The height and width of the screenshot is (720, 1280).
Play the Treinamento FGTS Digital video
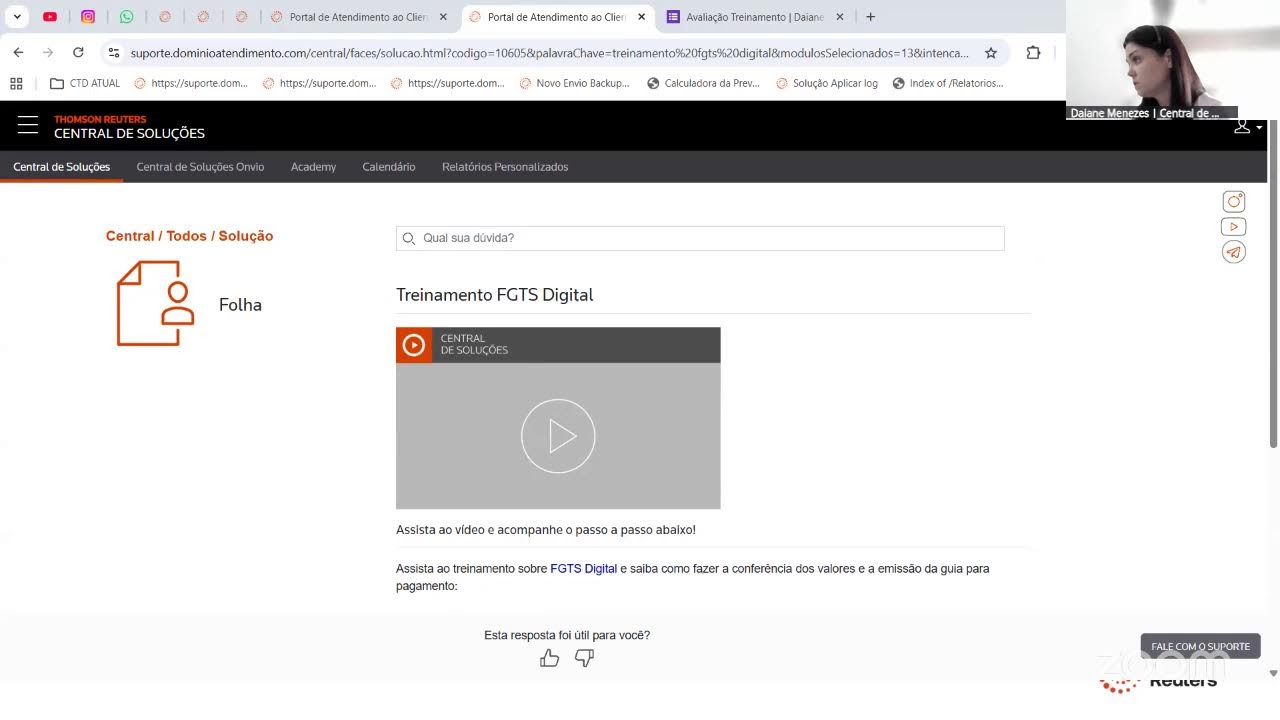[x=558, y=436]
